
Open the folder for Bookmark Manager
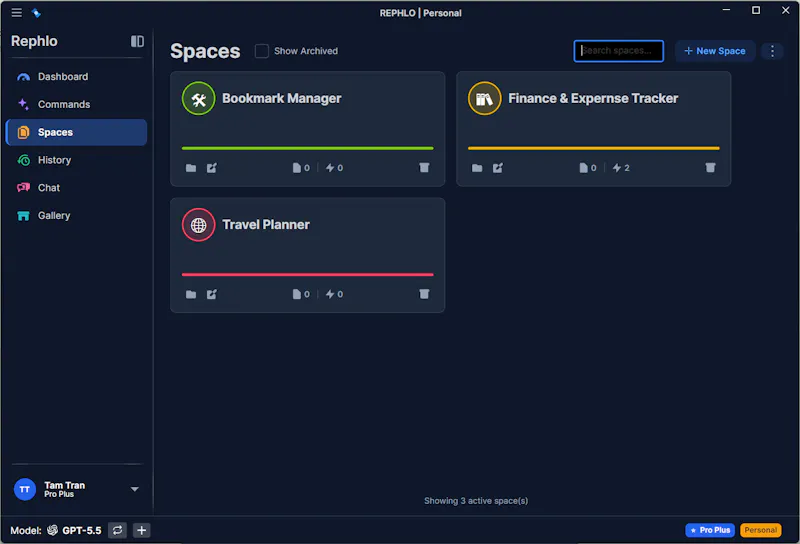tap(191, 168)
